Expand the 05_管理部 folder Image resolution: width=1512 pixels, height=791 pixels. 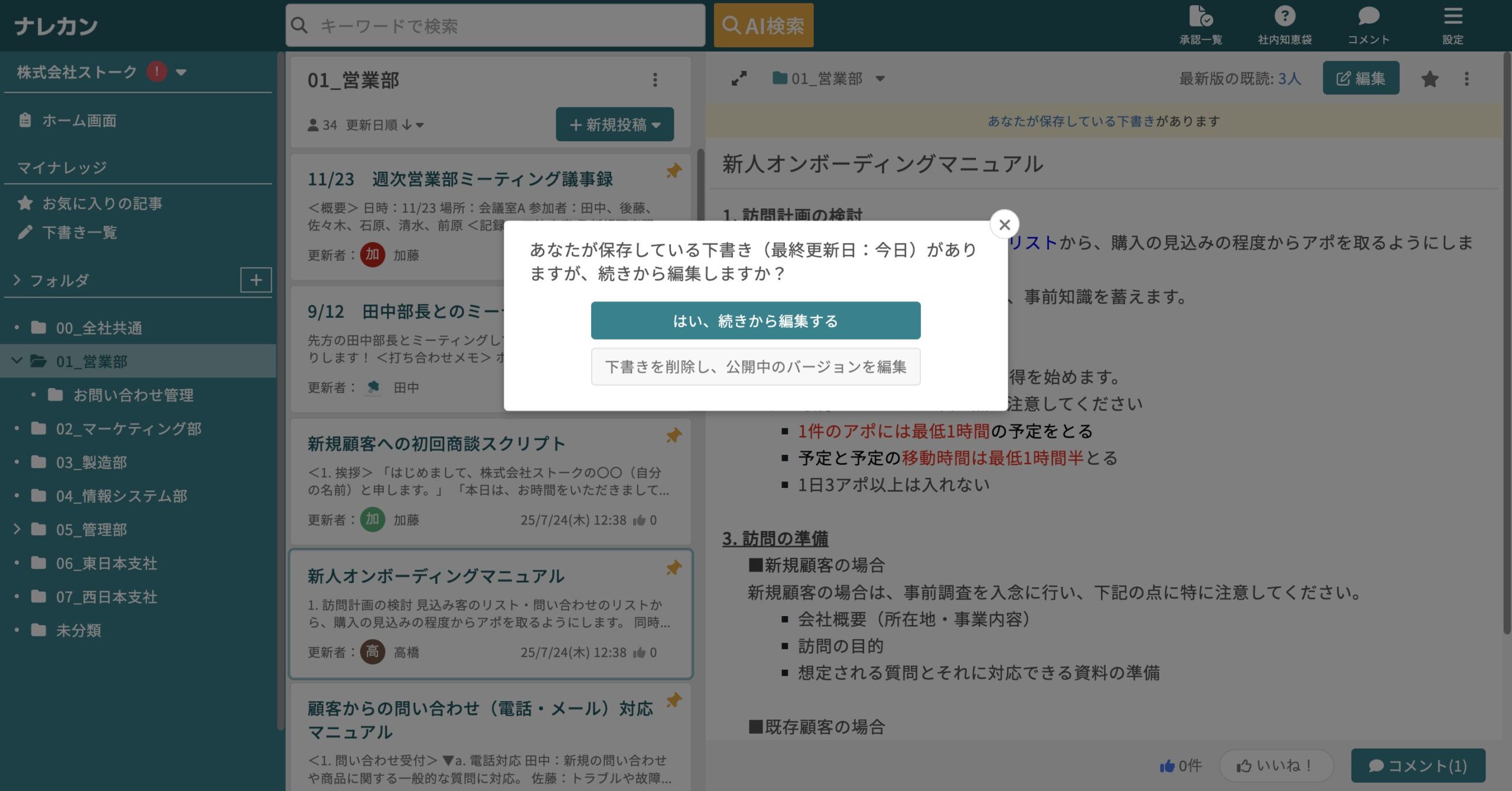17,529
